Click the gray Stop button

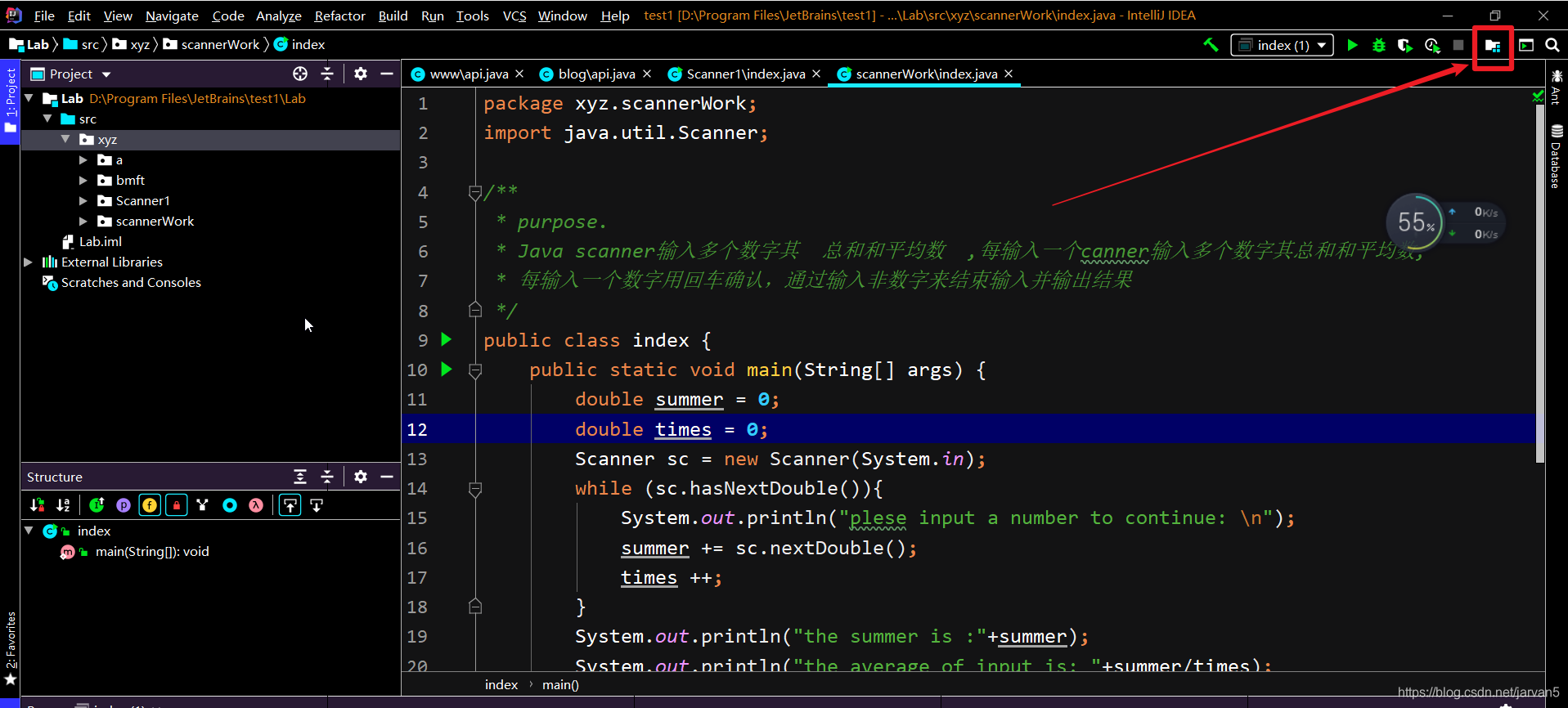coord(1458,45)
